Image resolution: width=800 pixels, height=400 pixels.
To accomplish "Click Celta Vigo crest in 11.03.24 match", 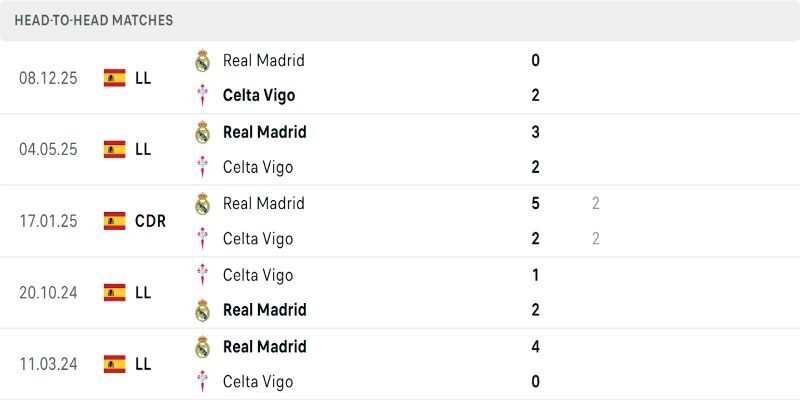I will tap(203, 382).
